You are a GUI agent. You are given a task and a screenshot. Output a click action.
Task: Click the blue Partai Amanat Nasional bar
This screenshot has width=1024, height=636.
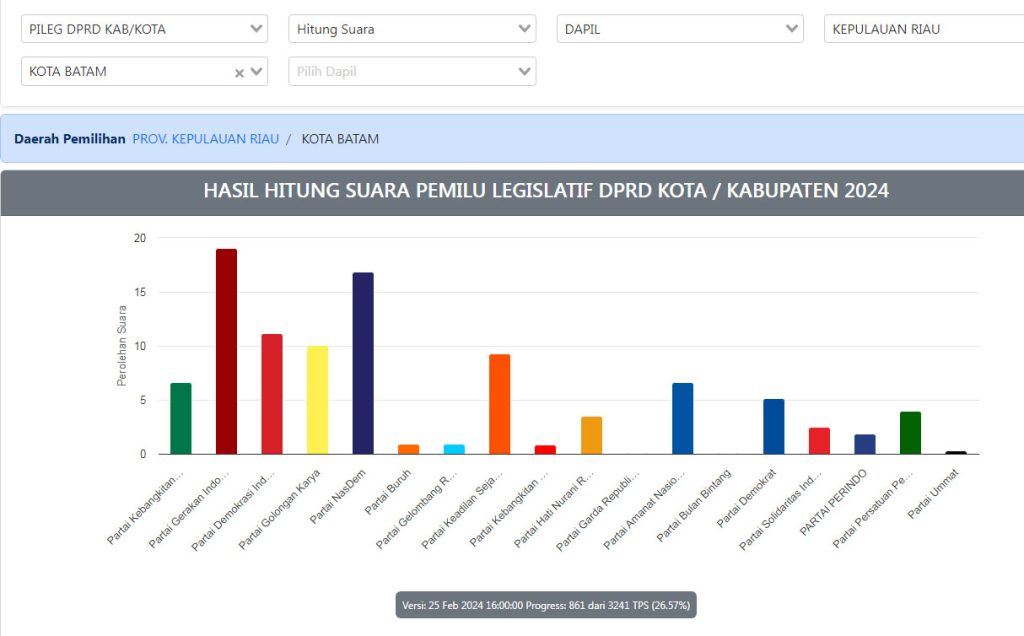(x=682, y=418)
